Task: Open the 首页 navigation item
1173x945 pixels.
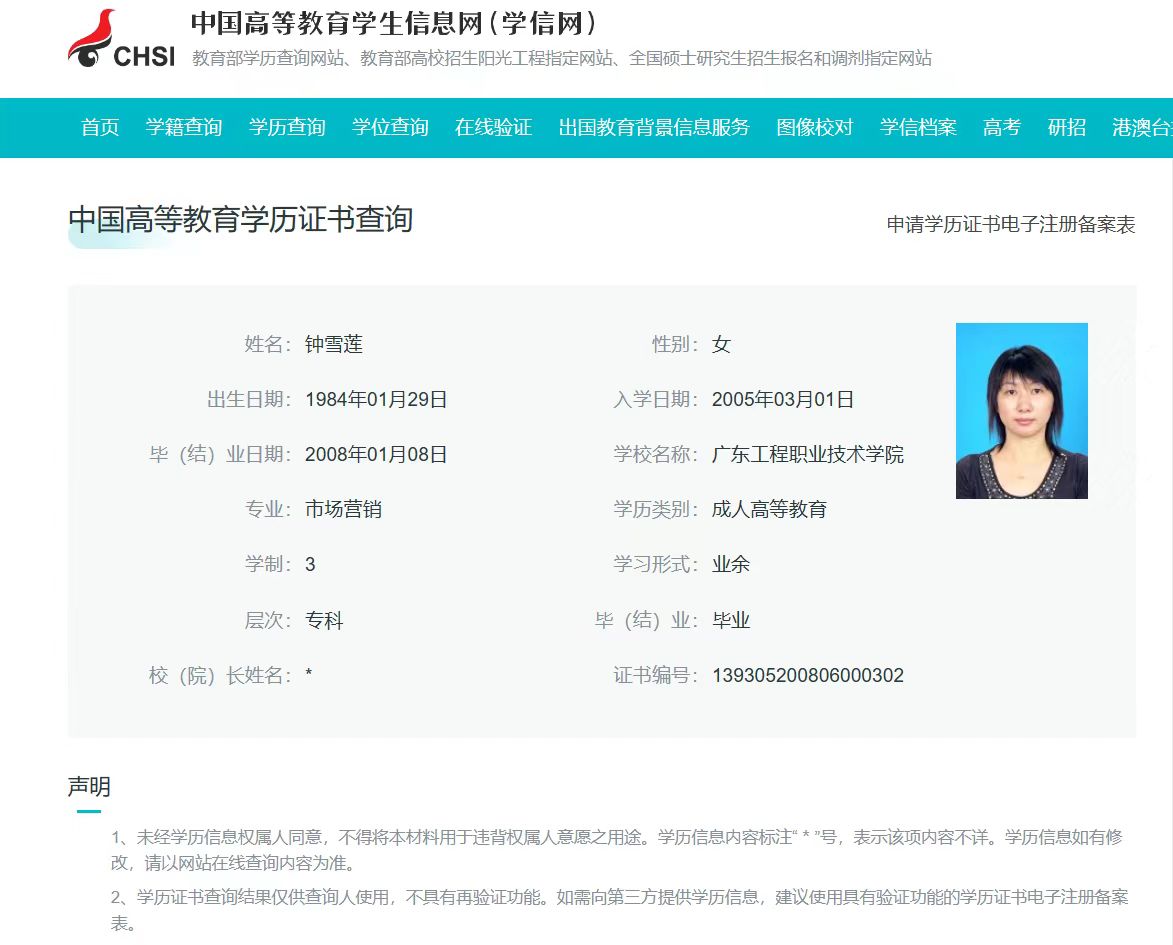Action: coord(100,127)
